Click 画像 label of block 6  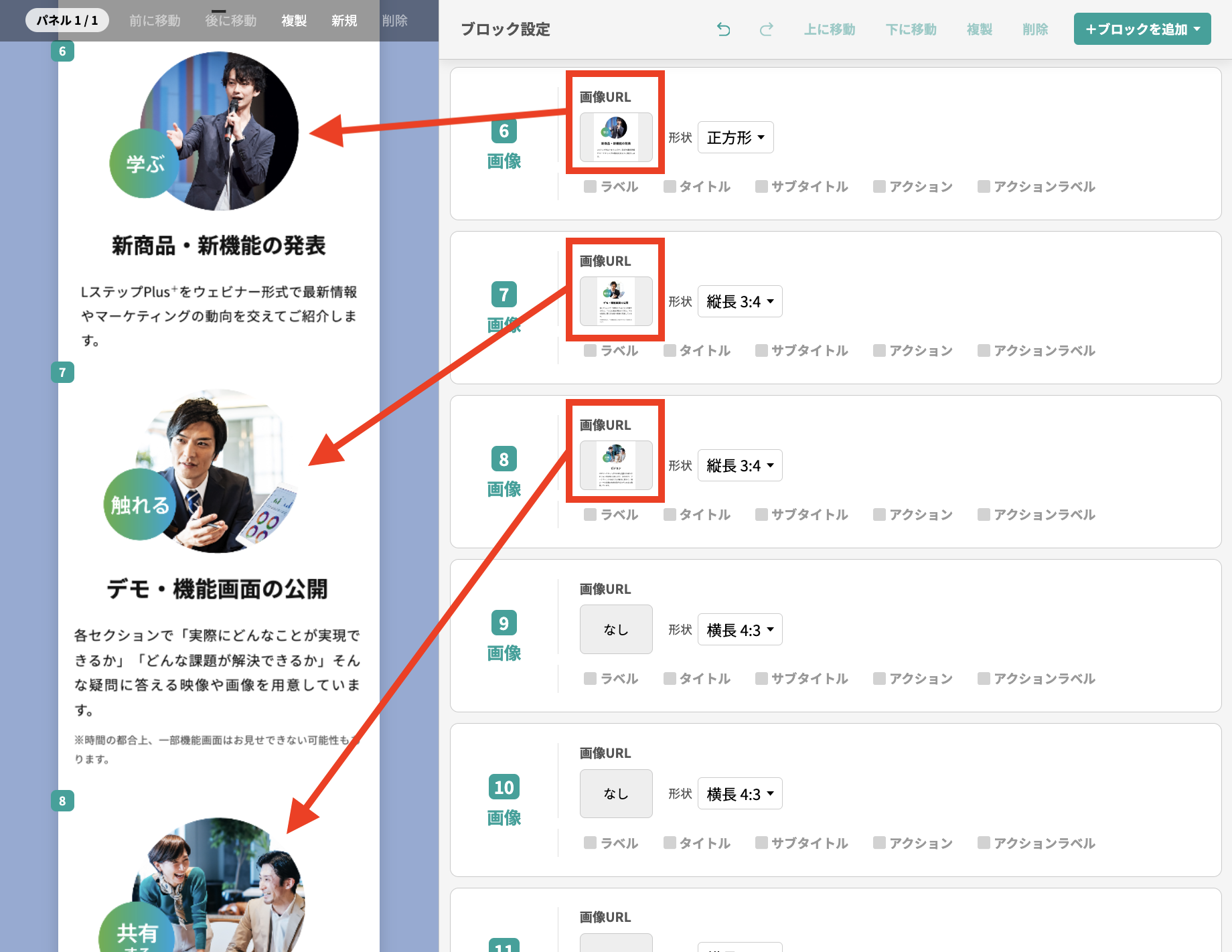[x=504, y=161]
